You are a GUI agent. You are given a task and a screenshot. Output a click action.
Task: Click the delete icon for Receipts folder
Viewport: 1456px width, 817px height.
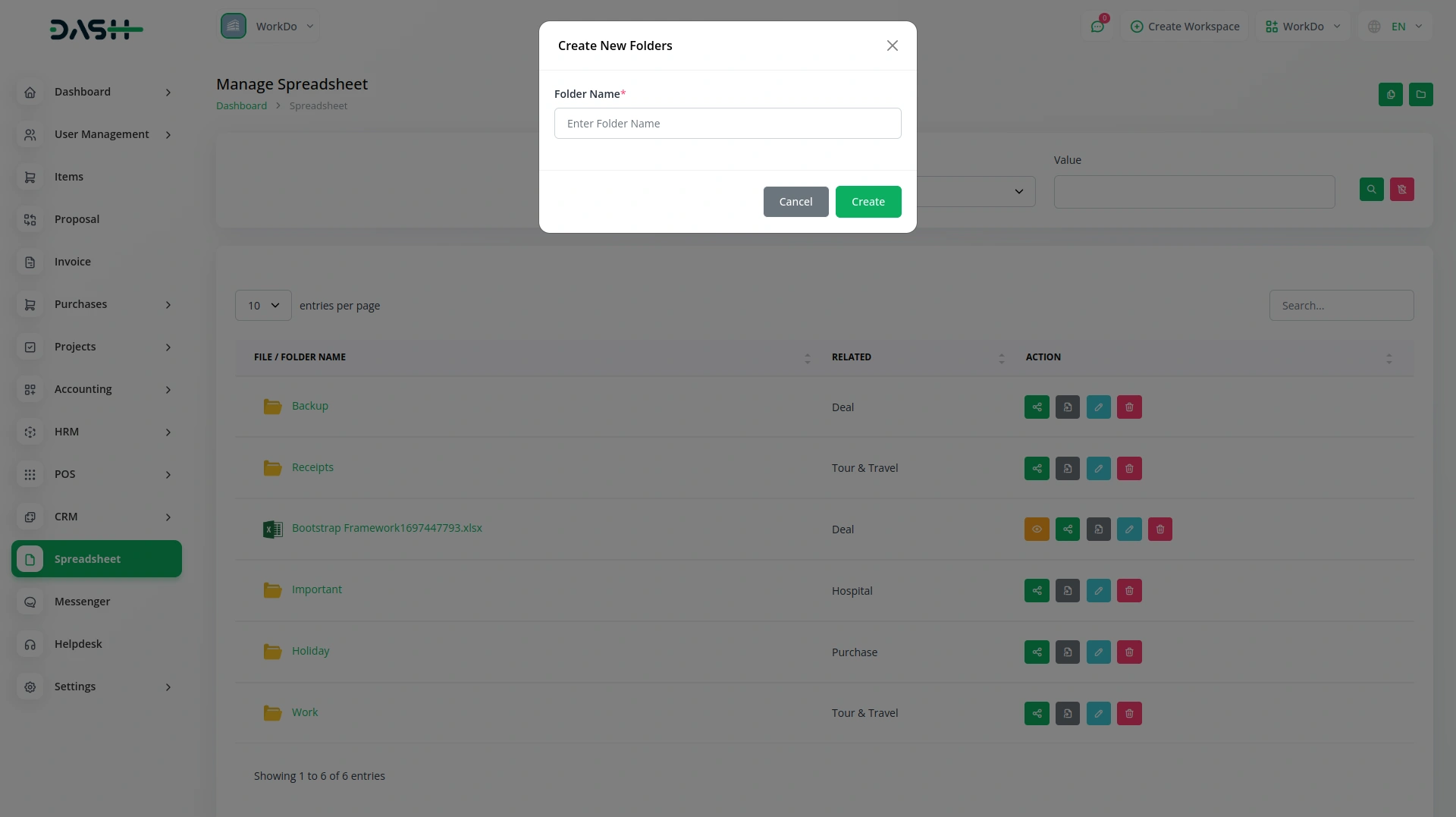click(x=1129, y=469)
